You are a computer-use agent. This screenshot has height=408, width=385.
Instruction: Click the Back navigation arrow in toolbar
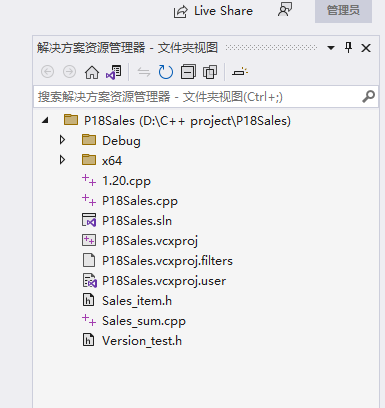(x=47, y=72)
